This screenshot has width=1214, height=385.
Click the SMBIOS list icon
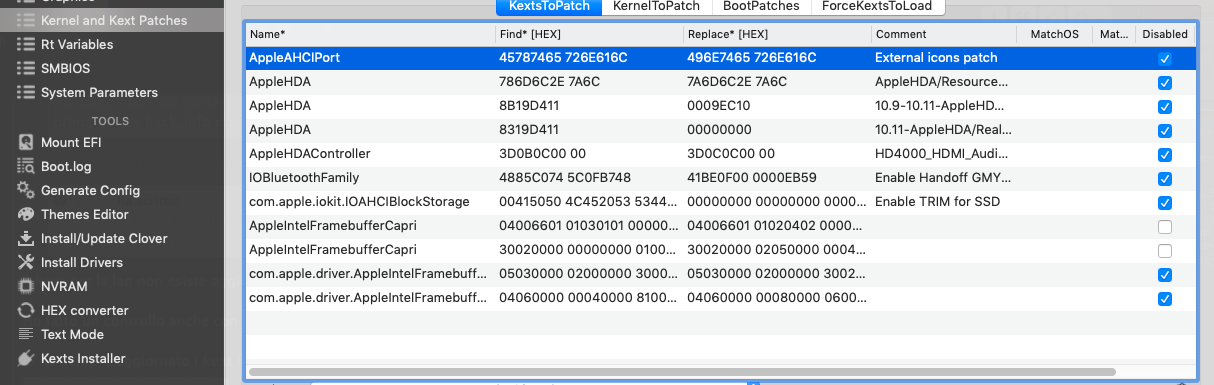25,68
